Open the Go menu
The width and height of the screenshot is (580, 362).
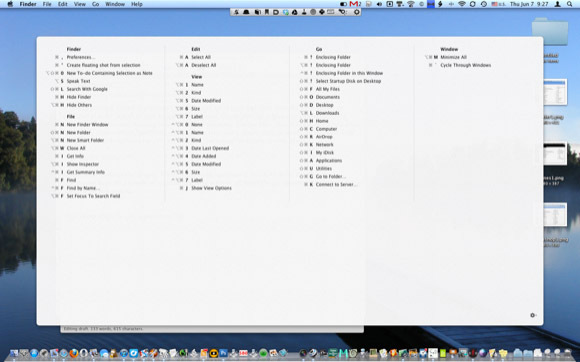click(95, 4)
